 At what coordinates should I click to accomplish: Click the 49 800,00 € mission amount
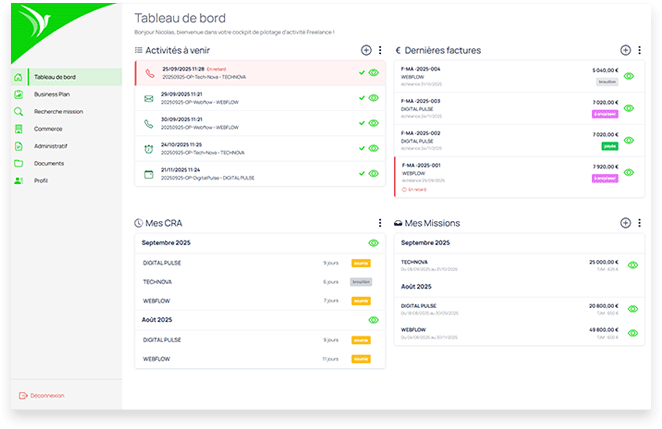point(604,330)
